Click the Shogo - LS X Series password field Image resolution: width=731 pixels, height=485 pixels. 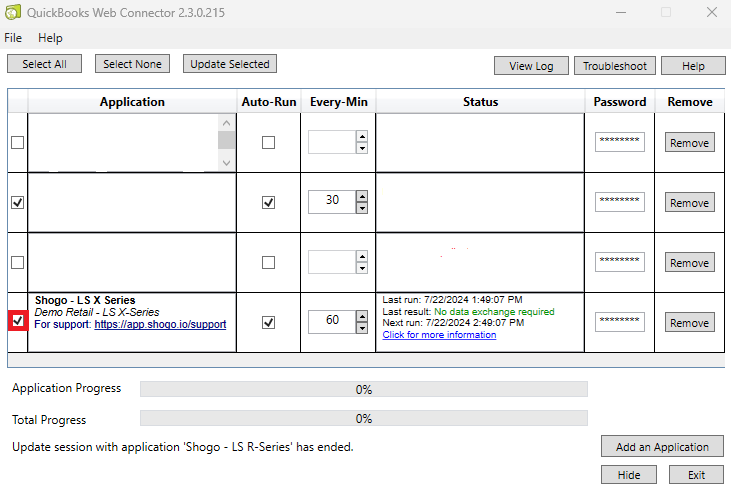pos(620,322)
